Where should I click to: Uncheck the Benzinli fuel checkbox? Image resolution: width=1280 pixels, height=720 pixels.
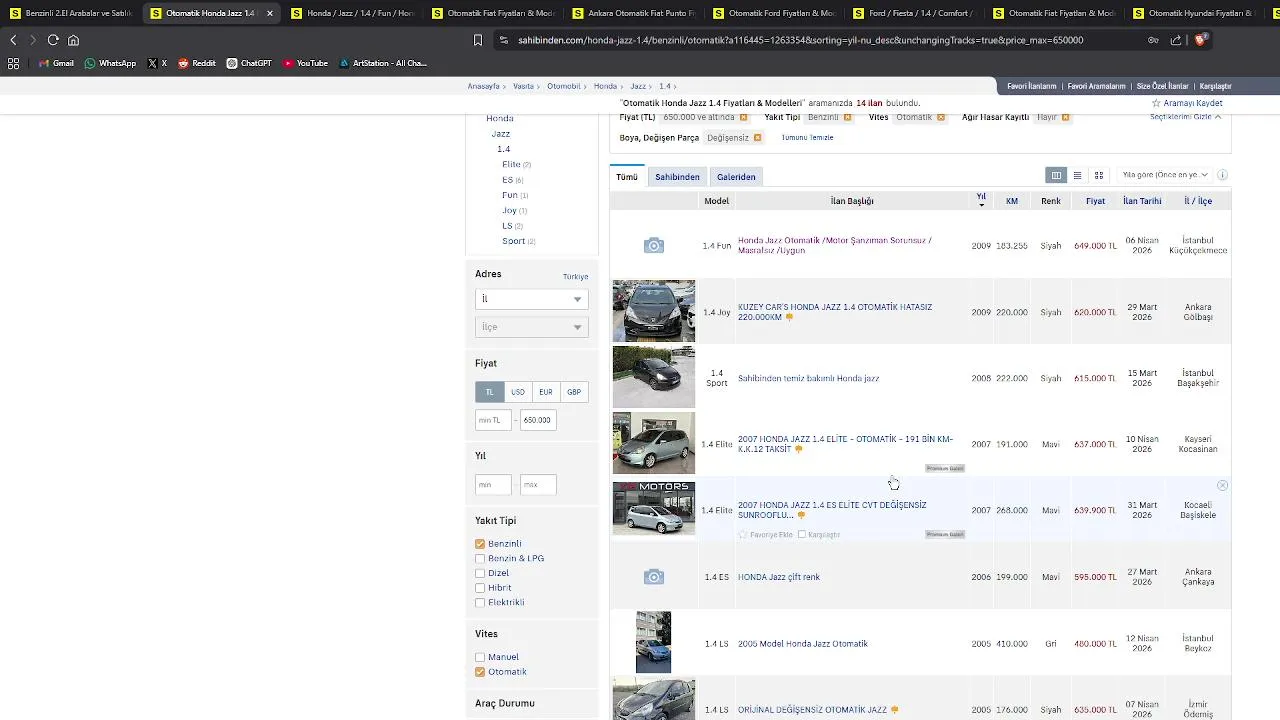tap(480, 544)
